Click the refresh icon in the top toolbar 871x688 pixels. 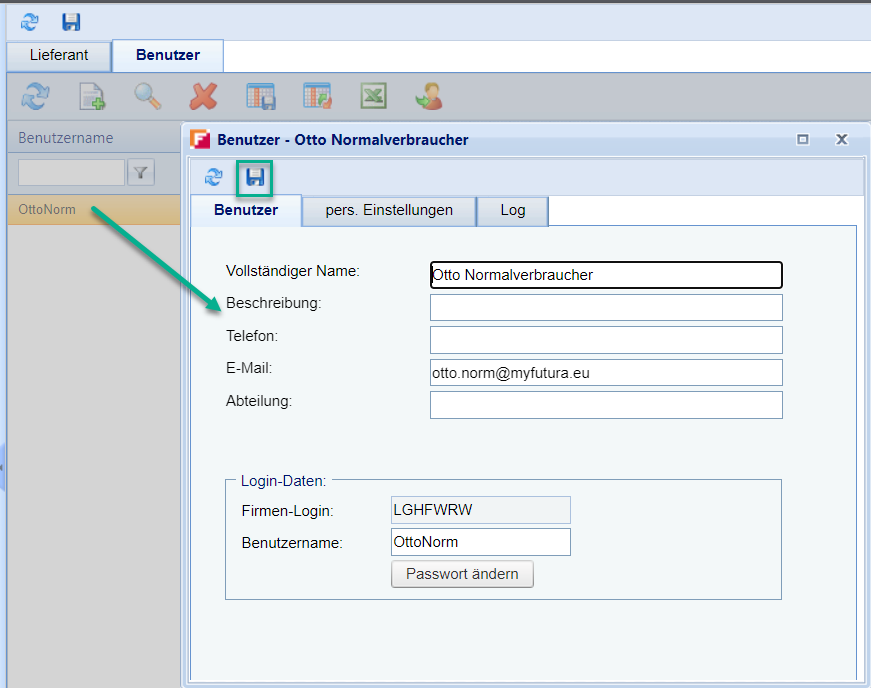30,22
